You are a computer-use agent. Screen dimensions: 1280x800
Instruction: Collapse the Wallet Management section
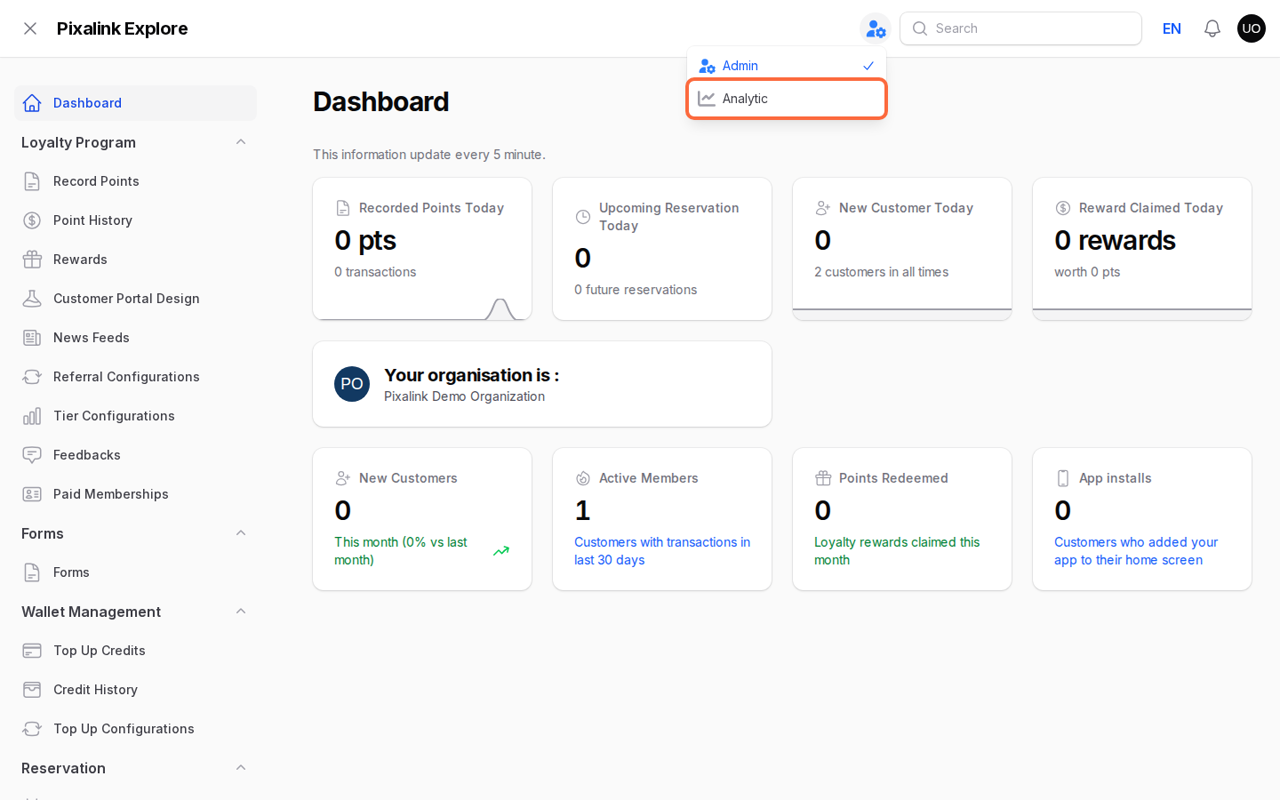(x=240, y=611)
